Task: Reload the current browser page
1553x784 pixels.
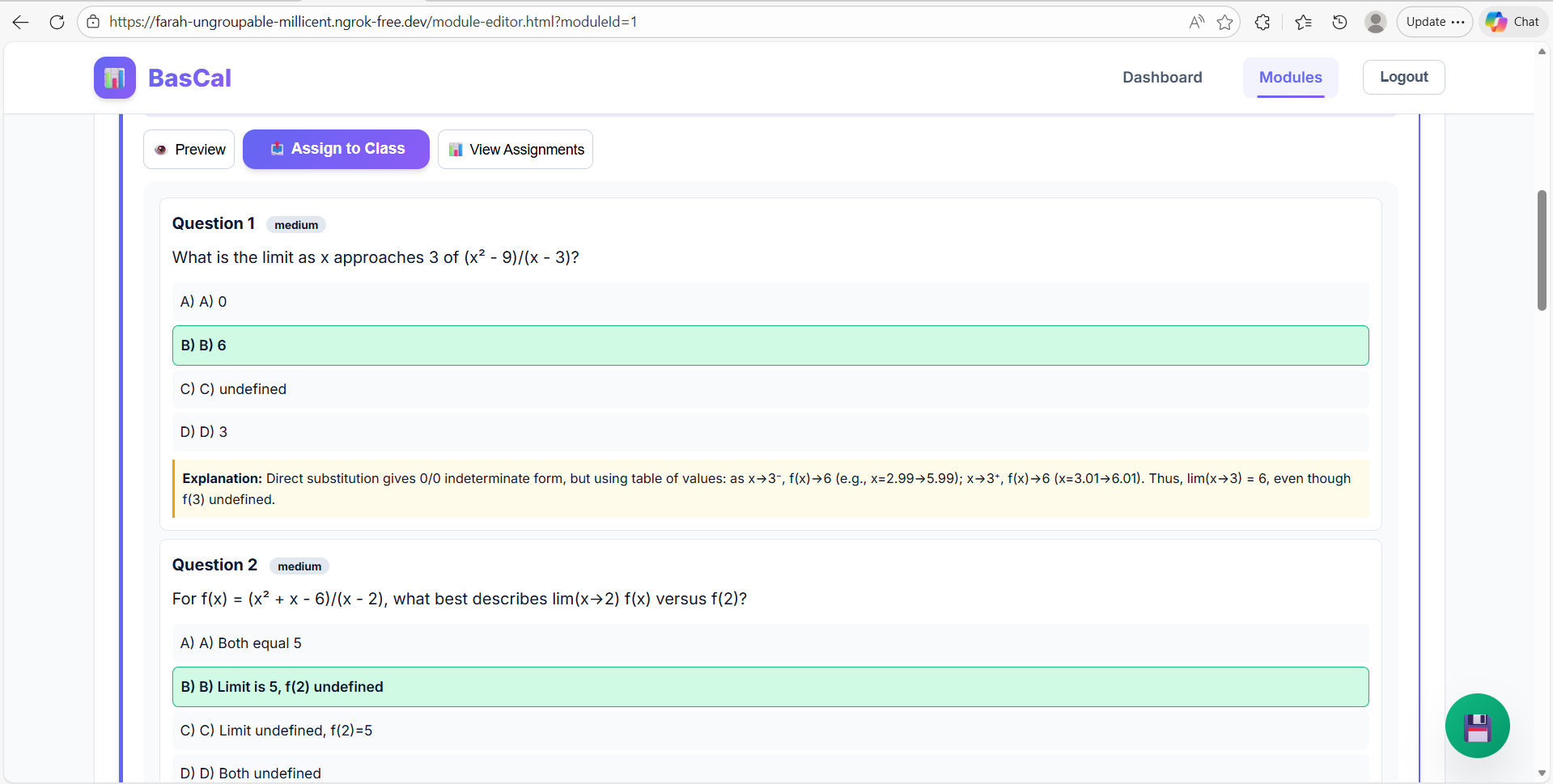Action: (x=57, y=22)
